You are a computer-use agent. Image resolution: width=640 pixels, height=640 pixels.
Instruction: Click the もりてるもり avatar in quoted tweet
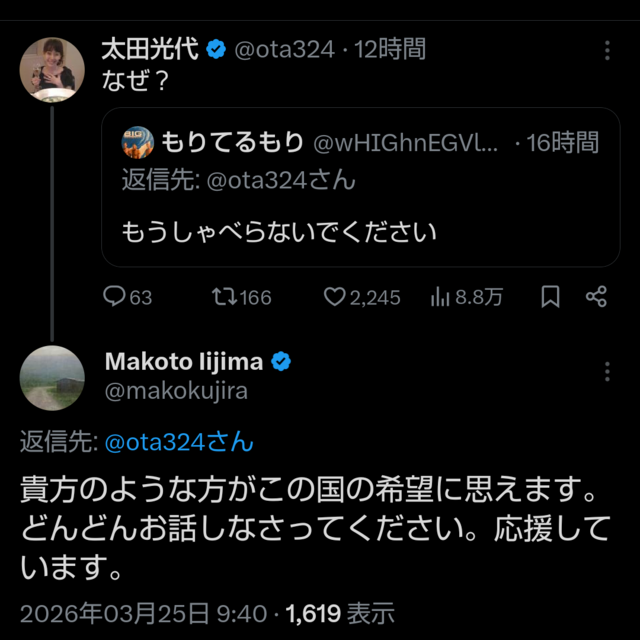click(x=137, y=143)
